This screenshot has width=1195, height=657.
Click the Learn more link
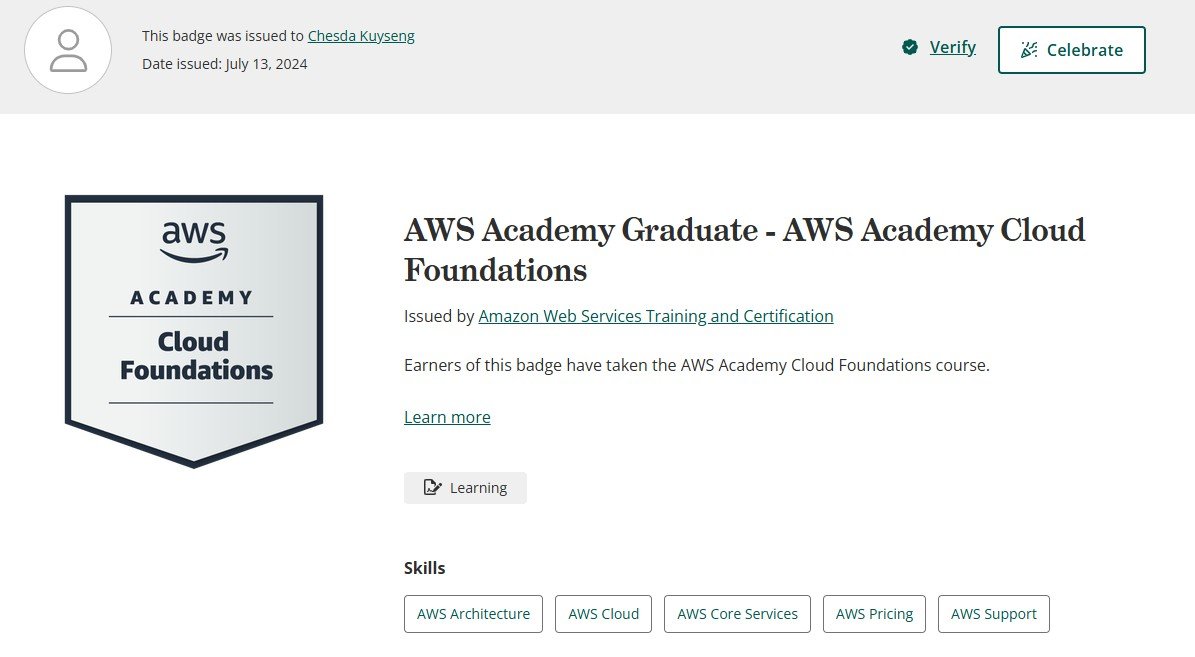447,417
